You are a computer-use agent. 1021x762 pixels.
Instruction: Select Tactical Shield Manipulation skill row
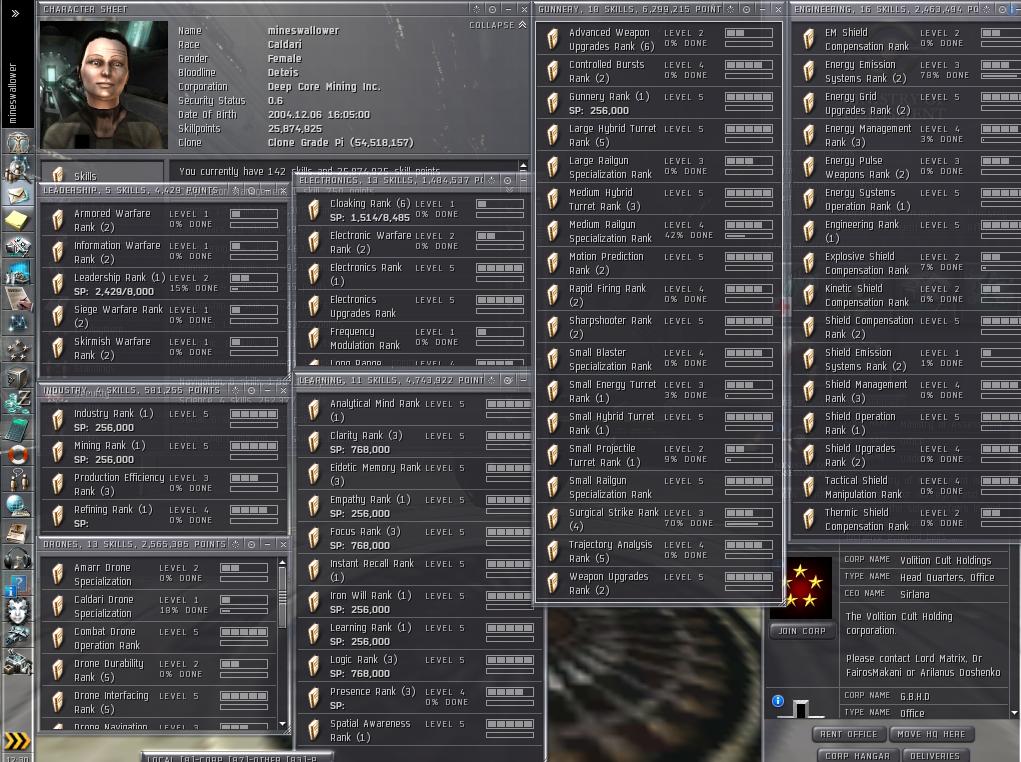(908, 487)
